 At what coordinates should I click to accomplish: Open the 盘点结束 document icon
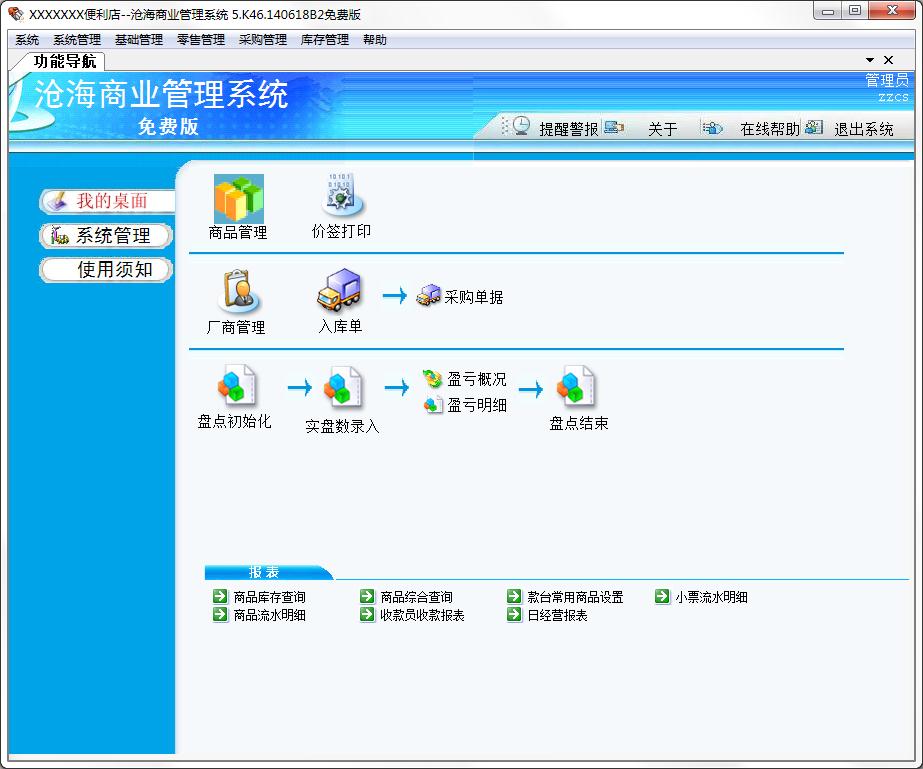[576, 386]
